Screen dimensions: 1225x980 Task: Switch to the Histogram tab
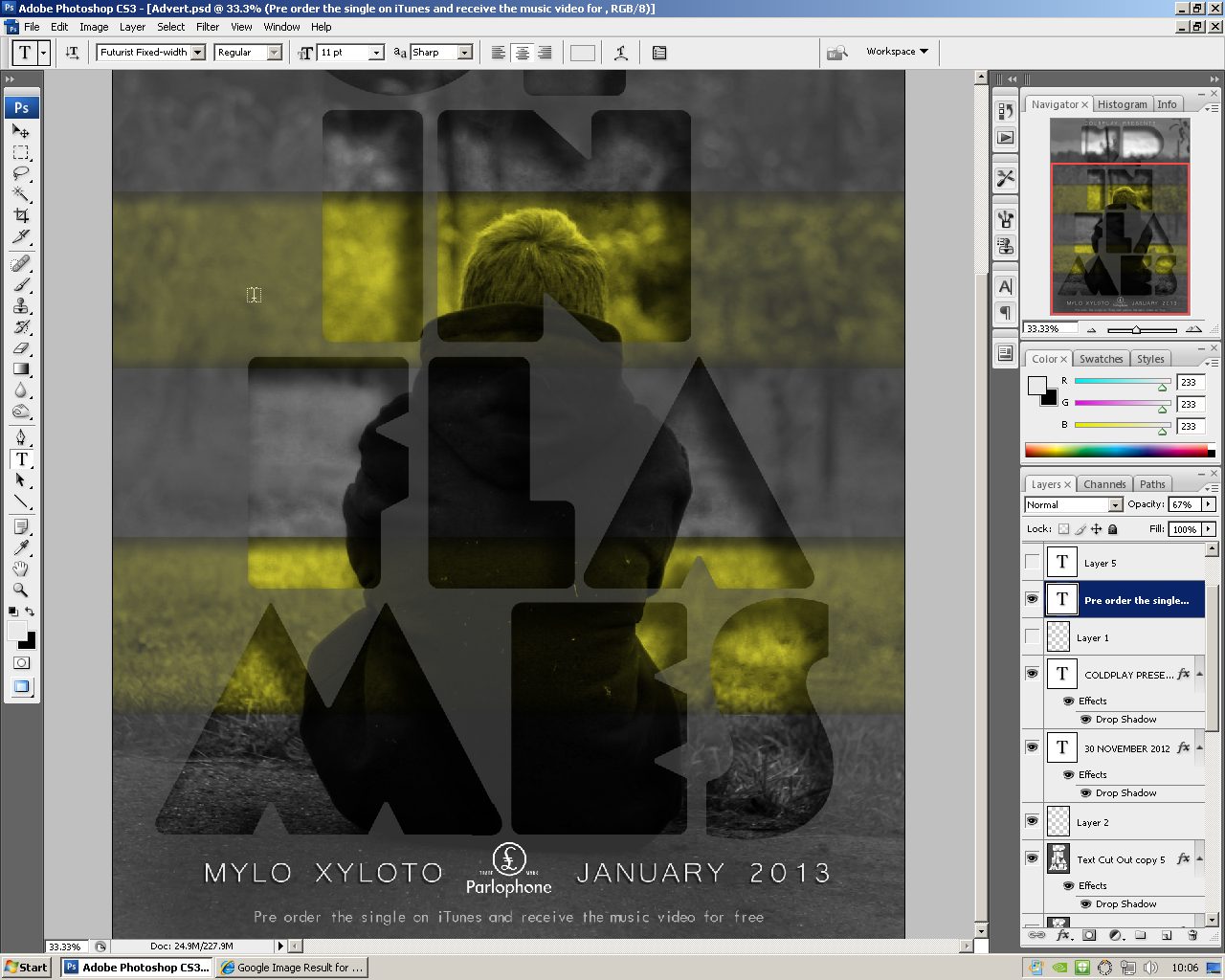coord(1122,104)
